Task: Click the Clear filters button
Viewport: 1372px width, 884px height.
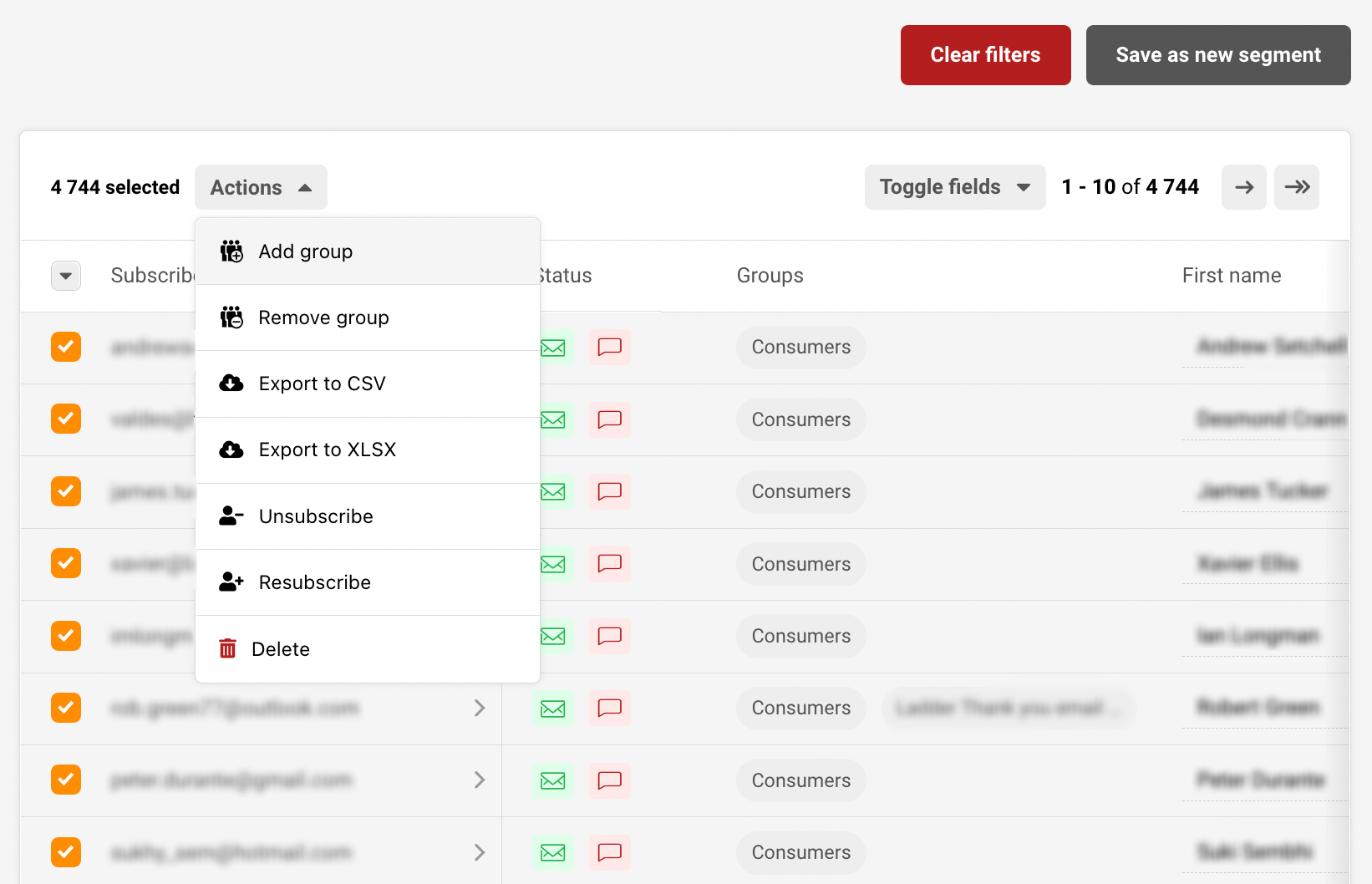Action: tap(985, 55)
